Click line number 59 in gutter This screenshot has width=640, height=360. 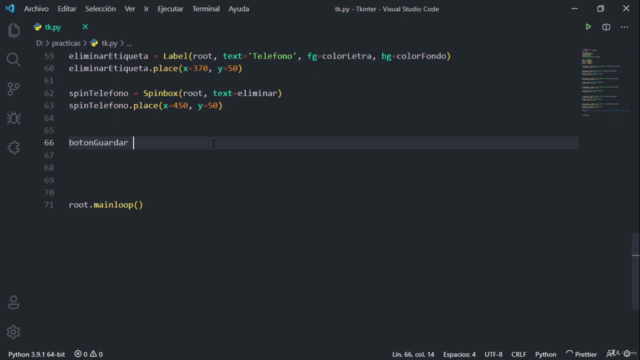pos(49,56)
